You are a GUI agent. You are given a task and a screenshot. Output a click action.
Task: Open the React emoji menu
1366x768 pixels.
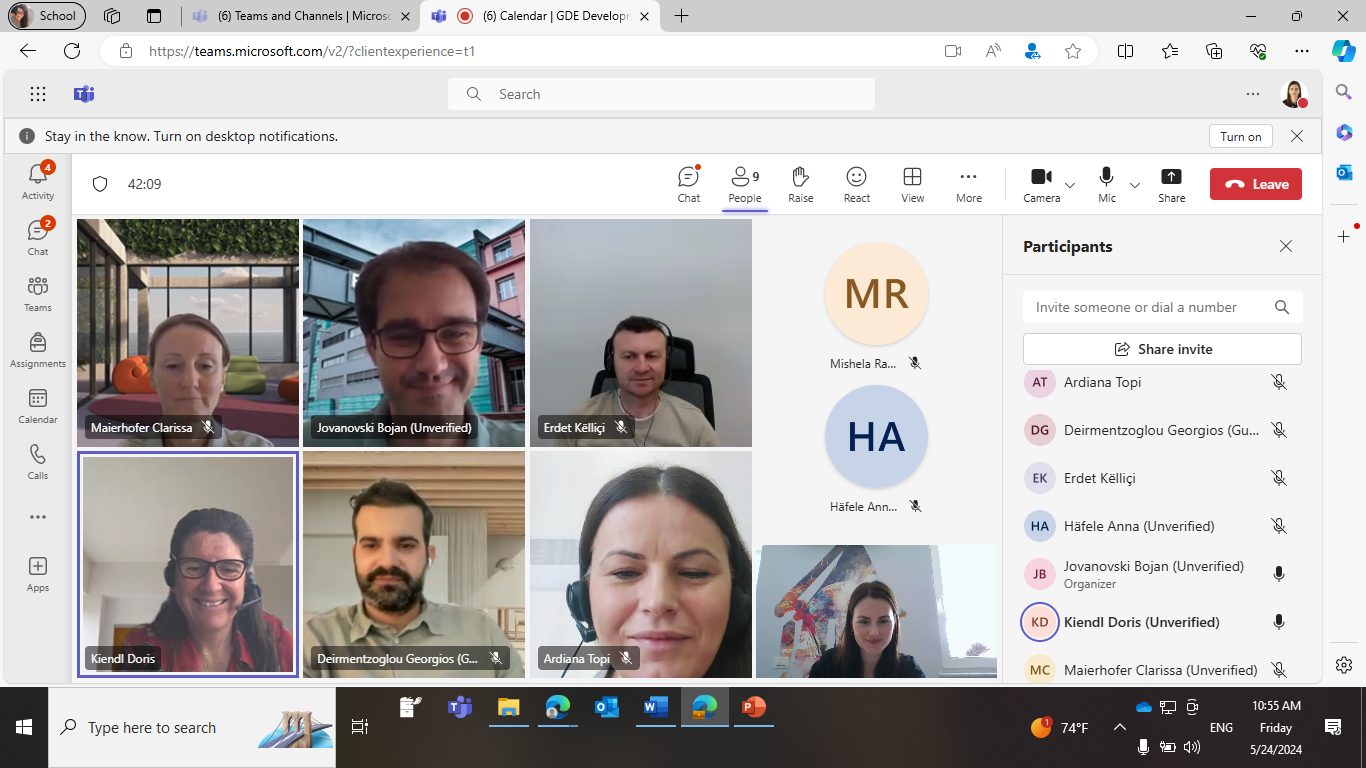pyautogui.click(x=856, y=184)
